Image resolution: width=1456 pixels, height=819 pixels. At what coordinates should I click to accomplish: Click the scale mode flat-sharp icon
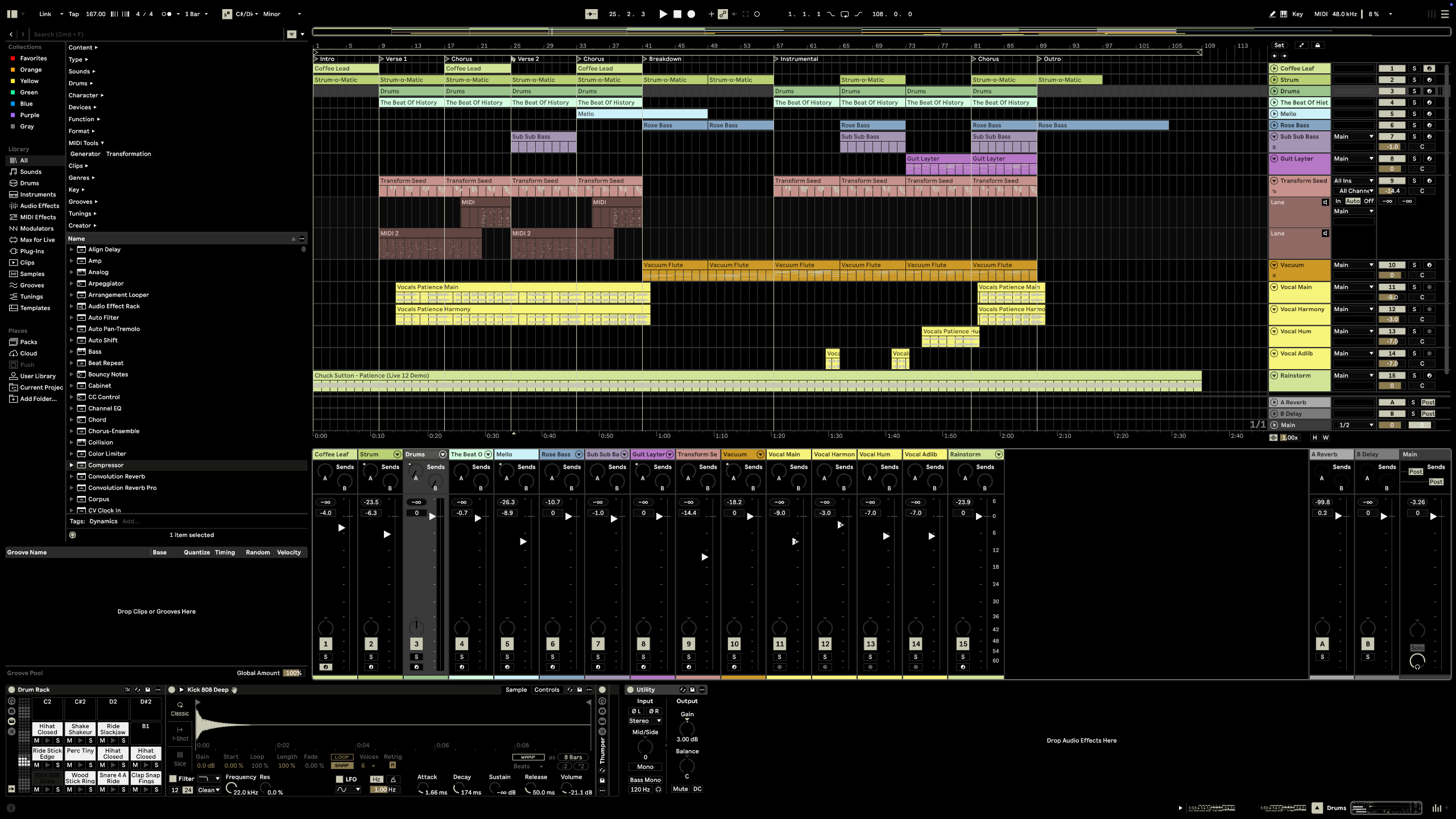[x=227, y=14]
